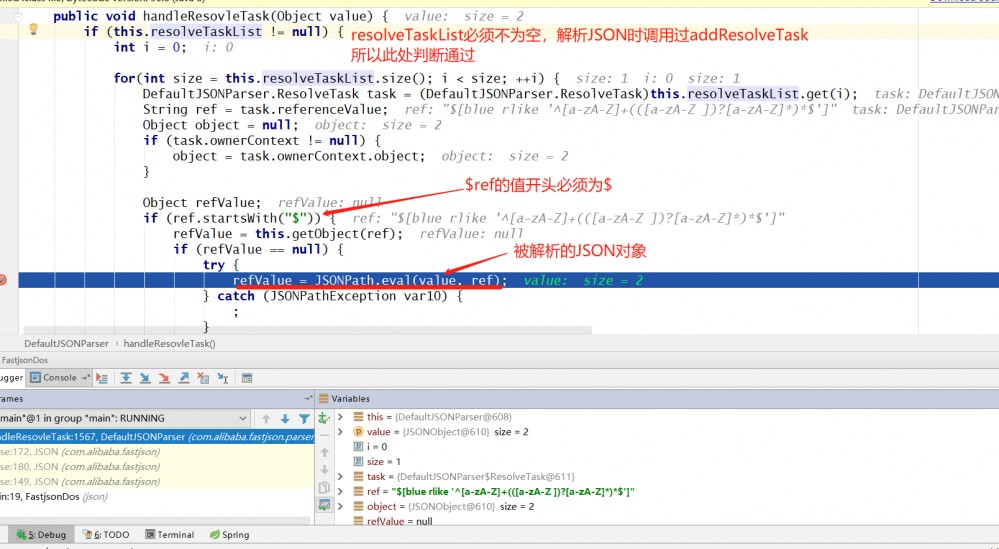Image resolution: width=999 pixels, height=549 pixels.
Task: Click 'catch (JSONPathException var10)' line
Action: (x=333, y=296)
